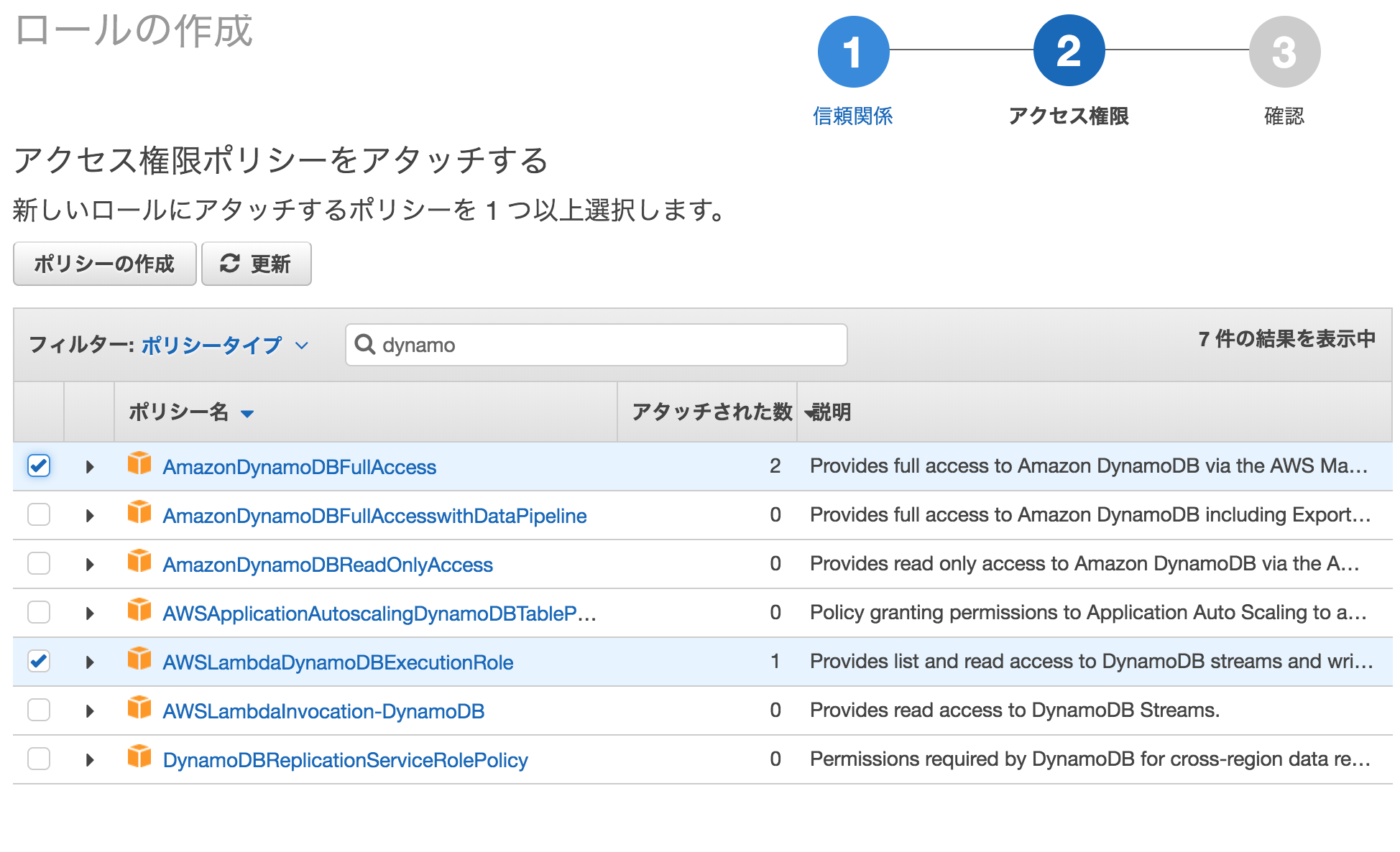Click the 7 件の結果を表示中 result count
Viewport: 1400px width, 852px height.
[1287, 338]
